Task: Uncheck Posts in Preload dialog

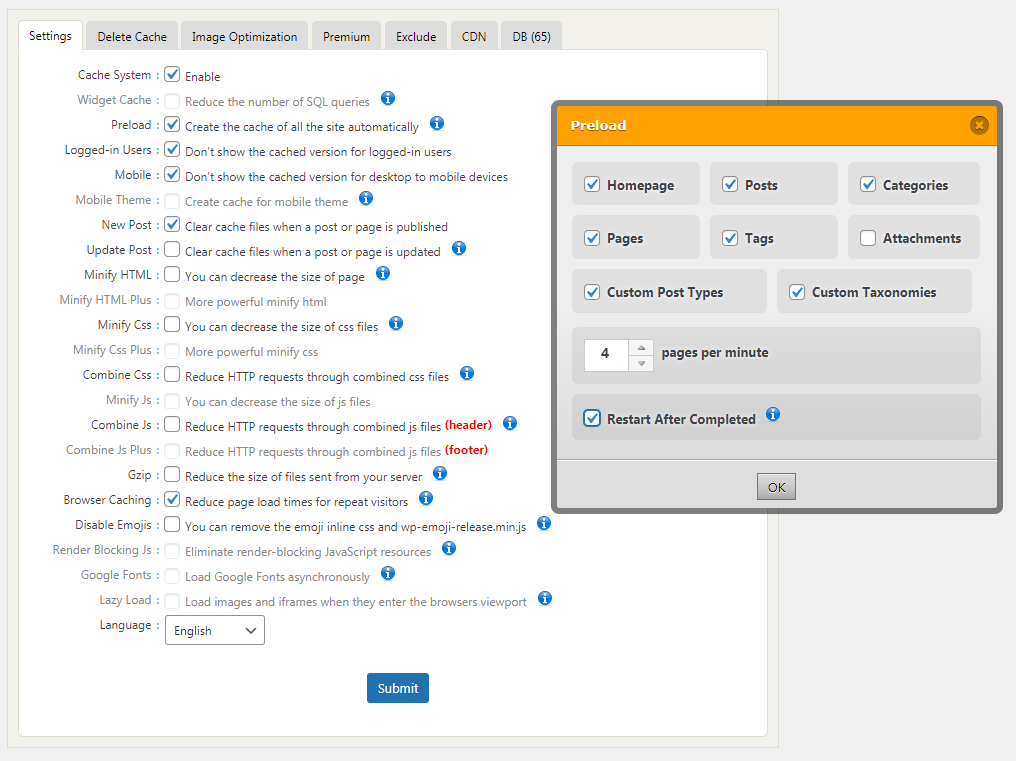Action: (730, 185)
